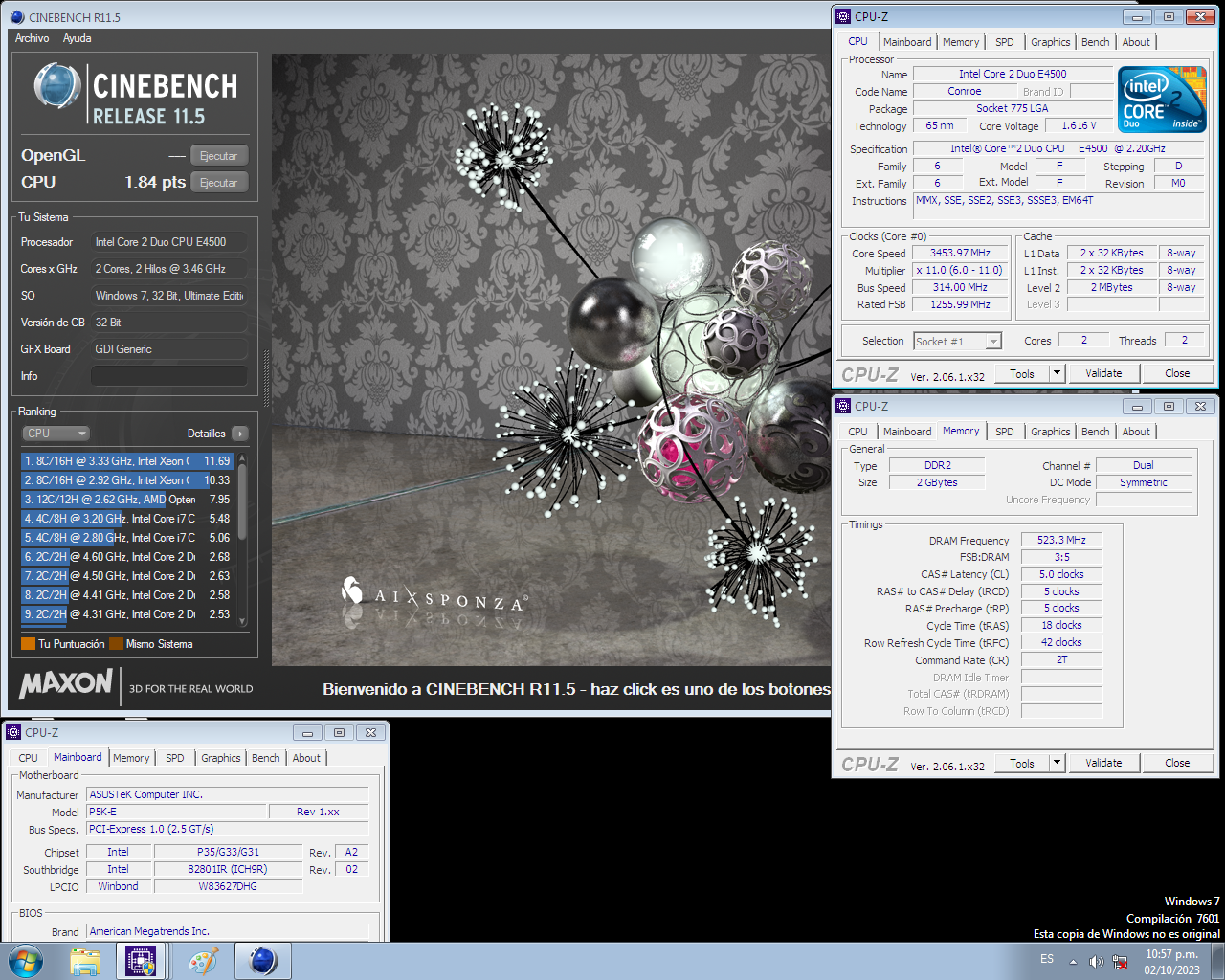Click Tools button in top CPU-Z
Screen dimensions: 1225x980
1022,374
